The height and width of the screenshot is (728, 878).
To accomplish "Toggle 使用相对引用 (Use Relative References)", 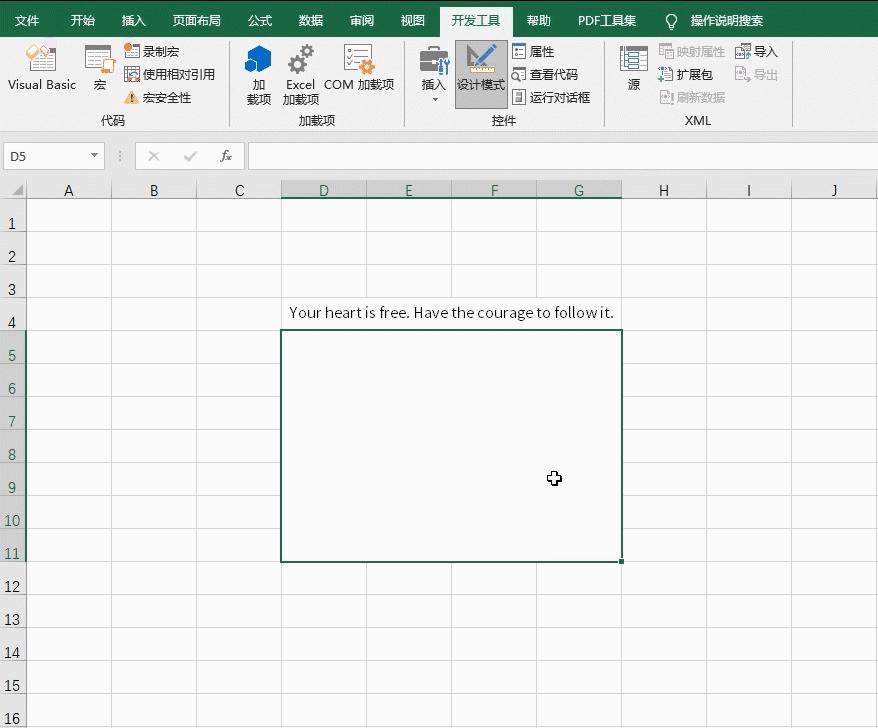I will coord(164,73).
